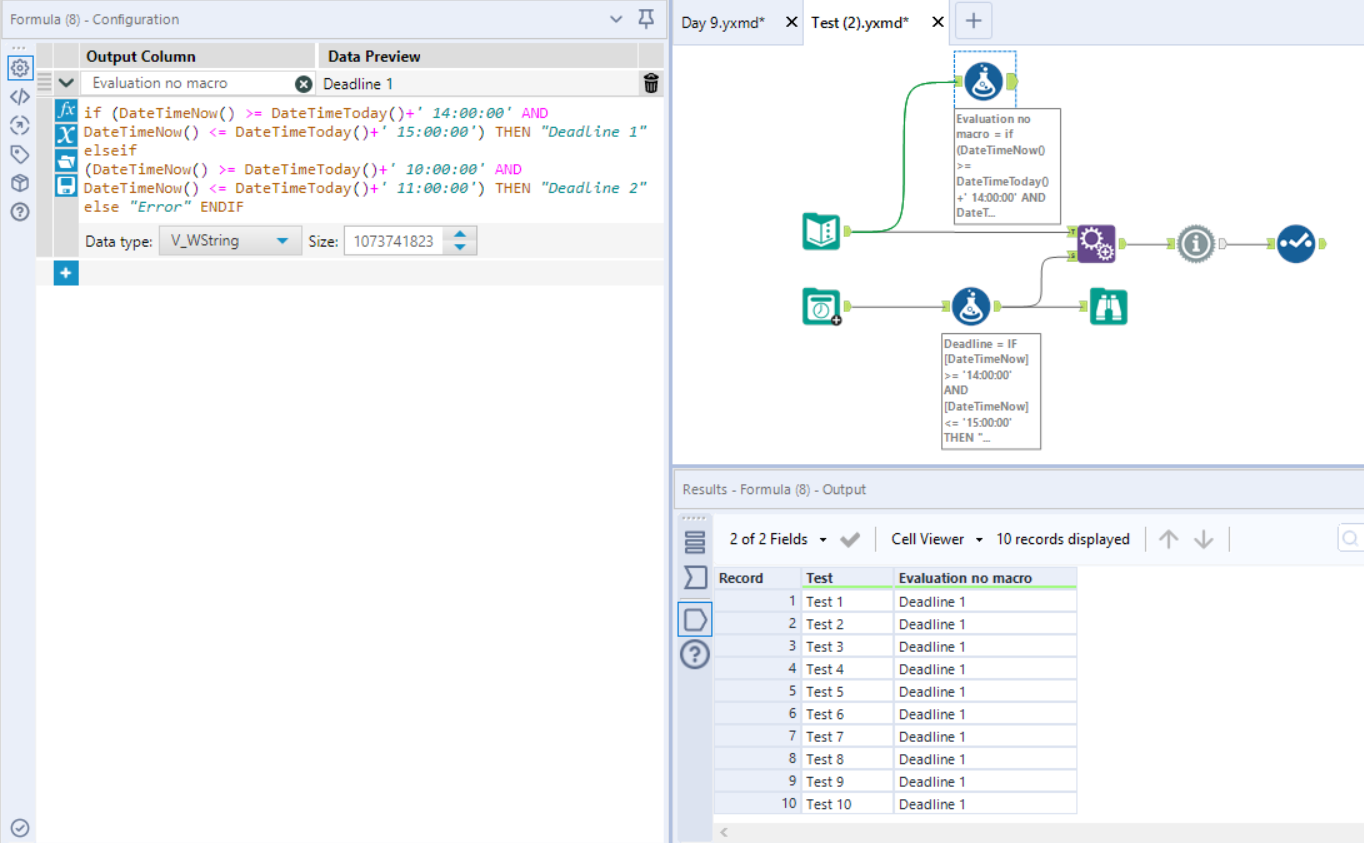Delete the expression with trash icon
This screenshot has width=1364, height=843.
pyautogui.click(x=651, y=83)
